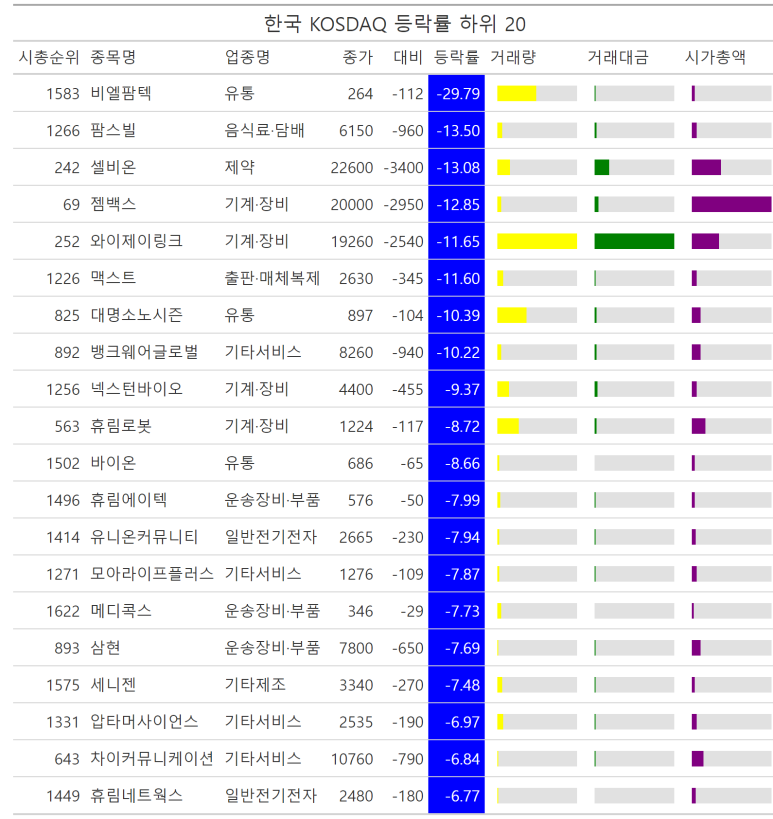773x819 pixels.
Task: Select the stock name 휴림에이텍
Action: point(128,500)
